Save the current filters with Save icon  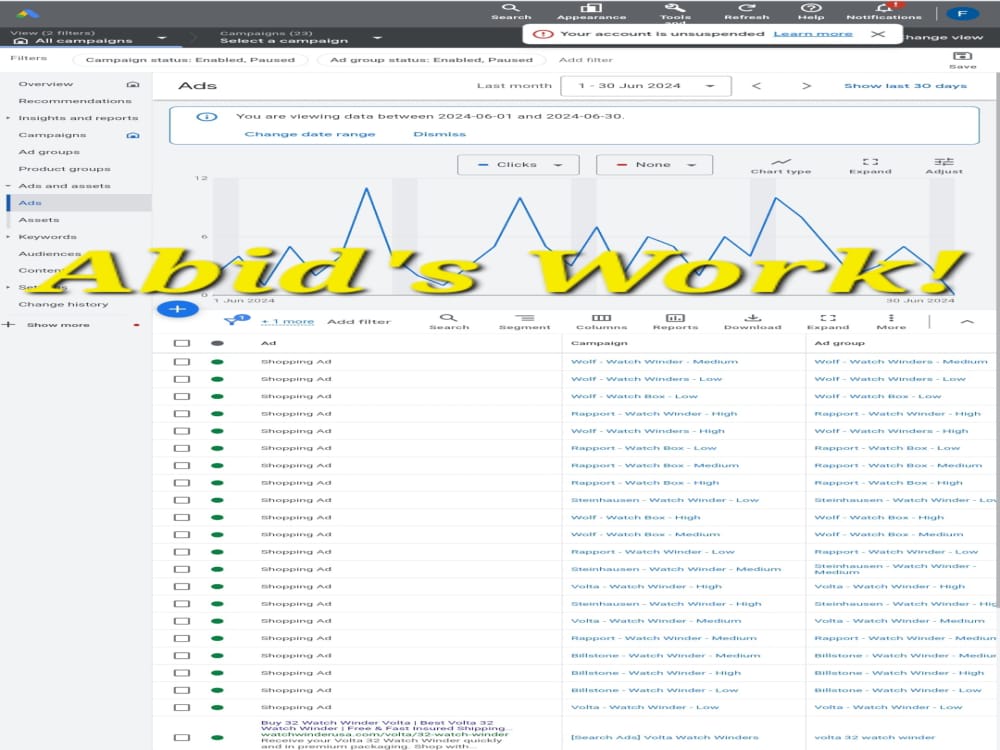click(962, 60)
